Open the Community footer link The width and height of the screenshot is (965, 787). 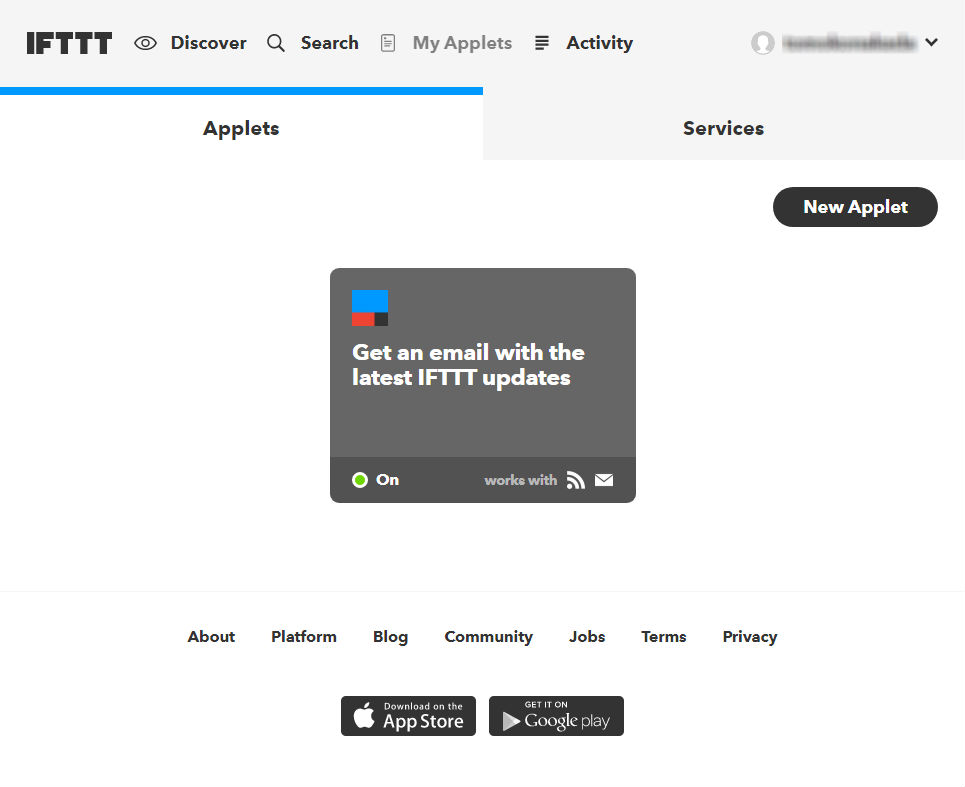[x=488, y=636]
